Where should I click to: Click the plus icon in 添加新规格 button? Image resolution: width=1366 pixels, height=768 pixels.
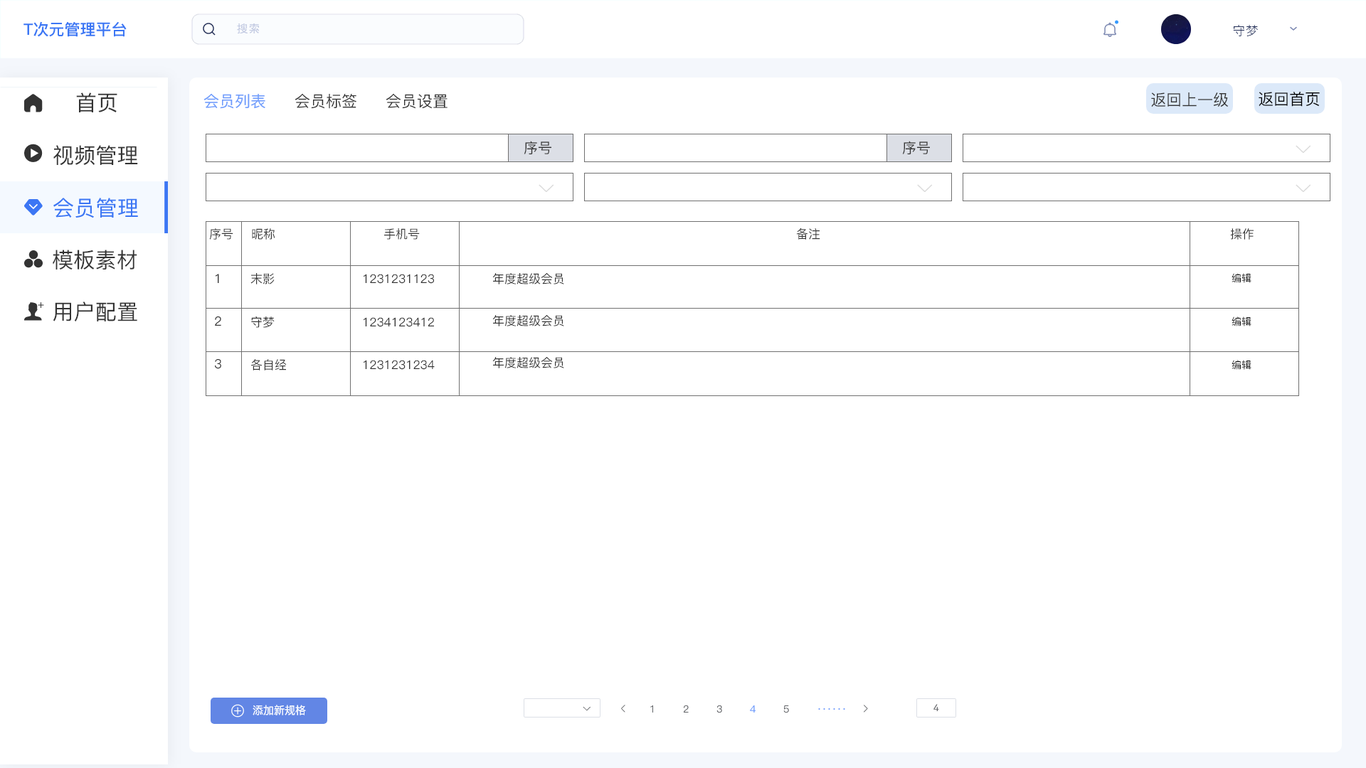coord(238,711)
